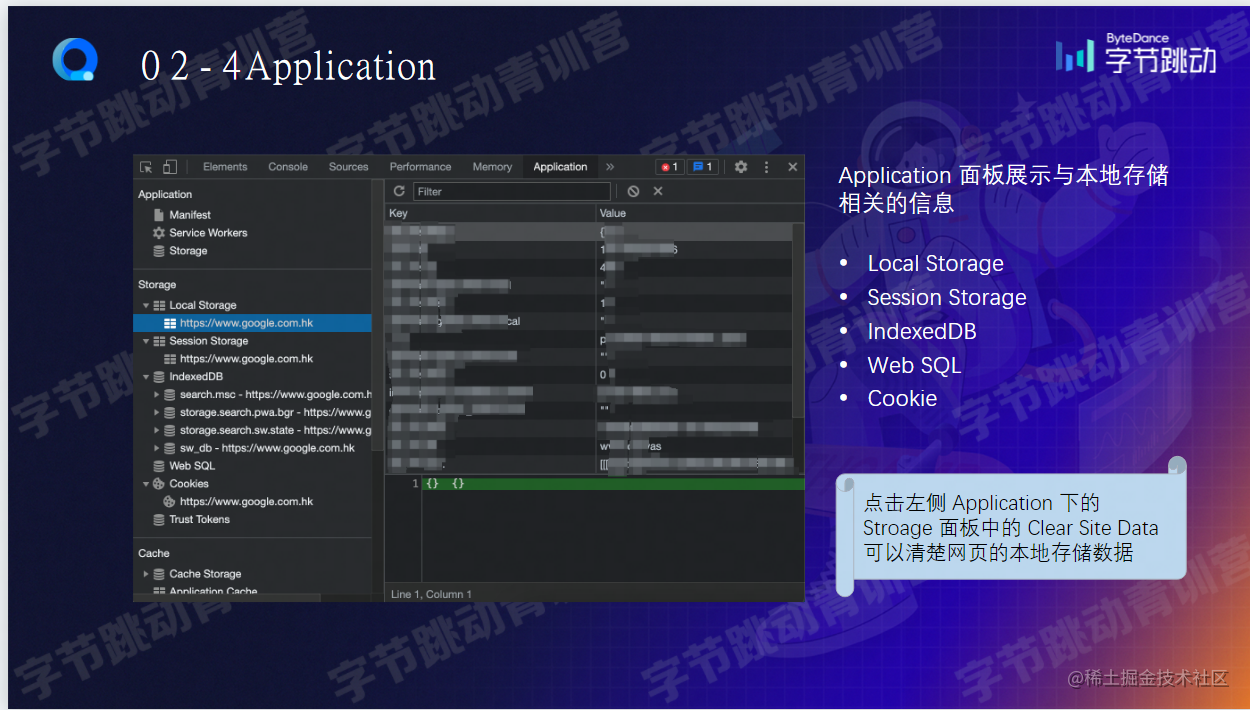Click the Key column header
This screenshot has height=710, width=1250.
[490, 213]
